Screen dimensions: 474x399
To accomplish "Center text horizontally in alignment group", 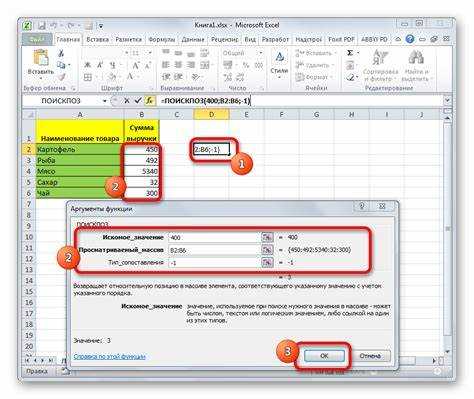I will (x=178, y=65).
